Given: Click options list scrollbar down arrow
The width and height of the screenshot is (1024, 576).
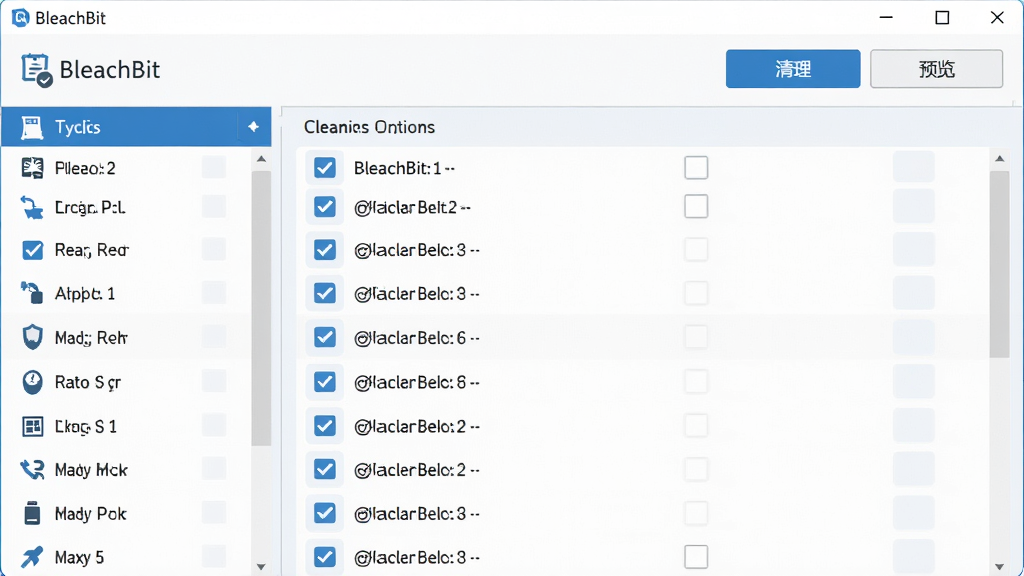Looking at the screenshot, I should pos(999,566).
